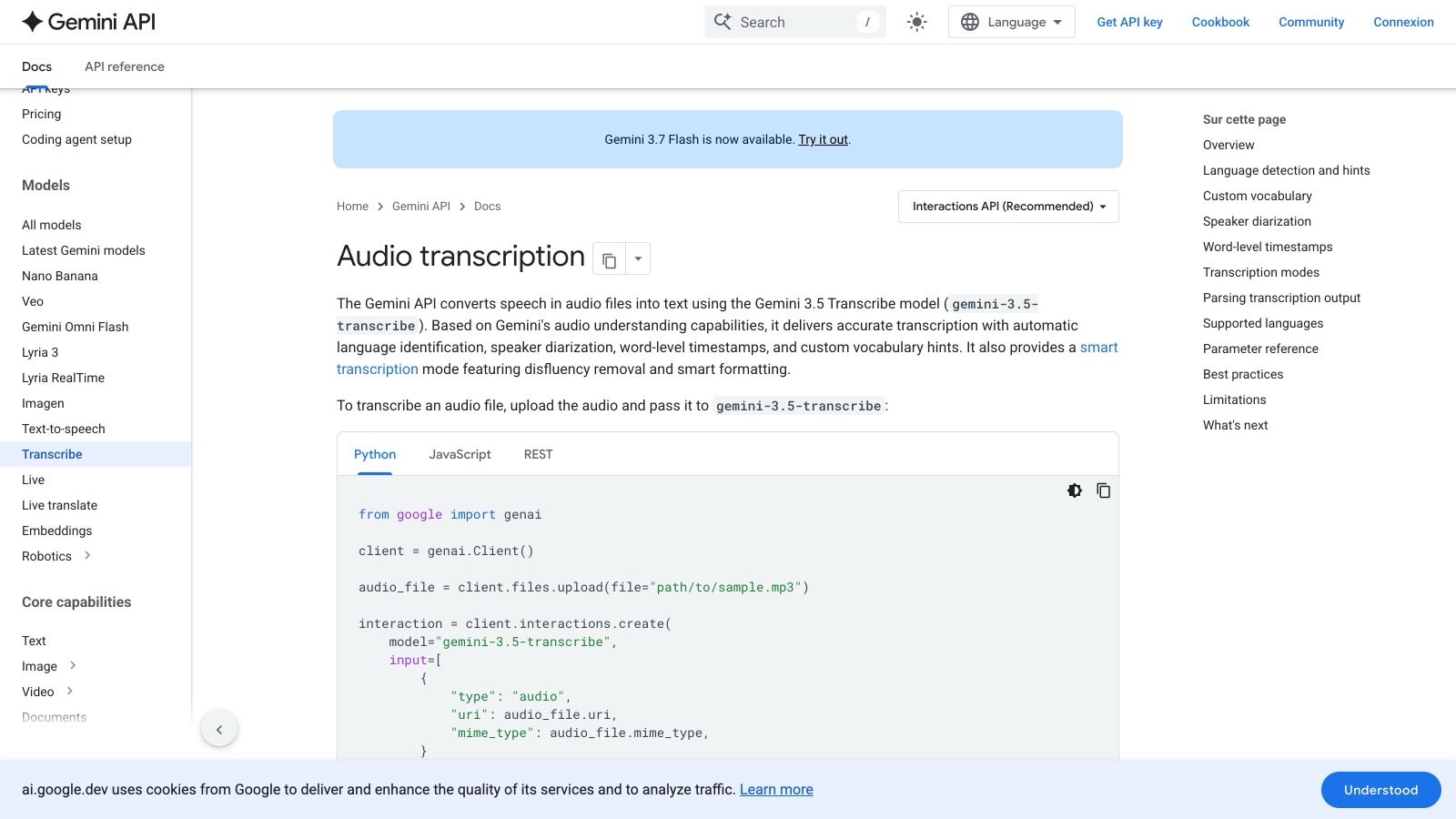Switch to the API reference tab
Viewport: 1456px width, 819px height.
pos(125,66)
